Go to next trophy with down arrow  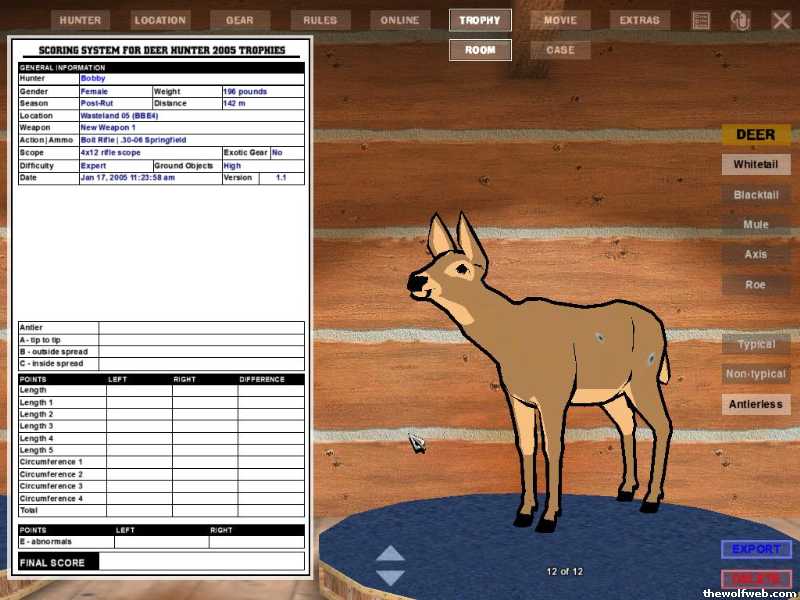point(390,577)
